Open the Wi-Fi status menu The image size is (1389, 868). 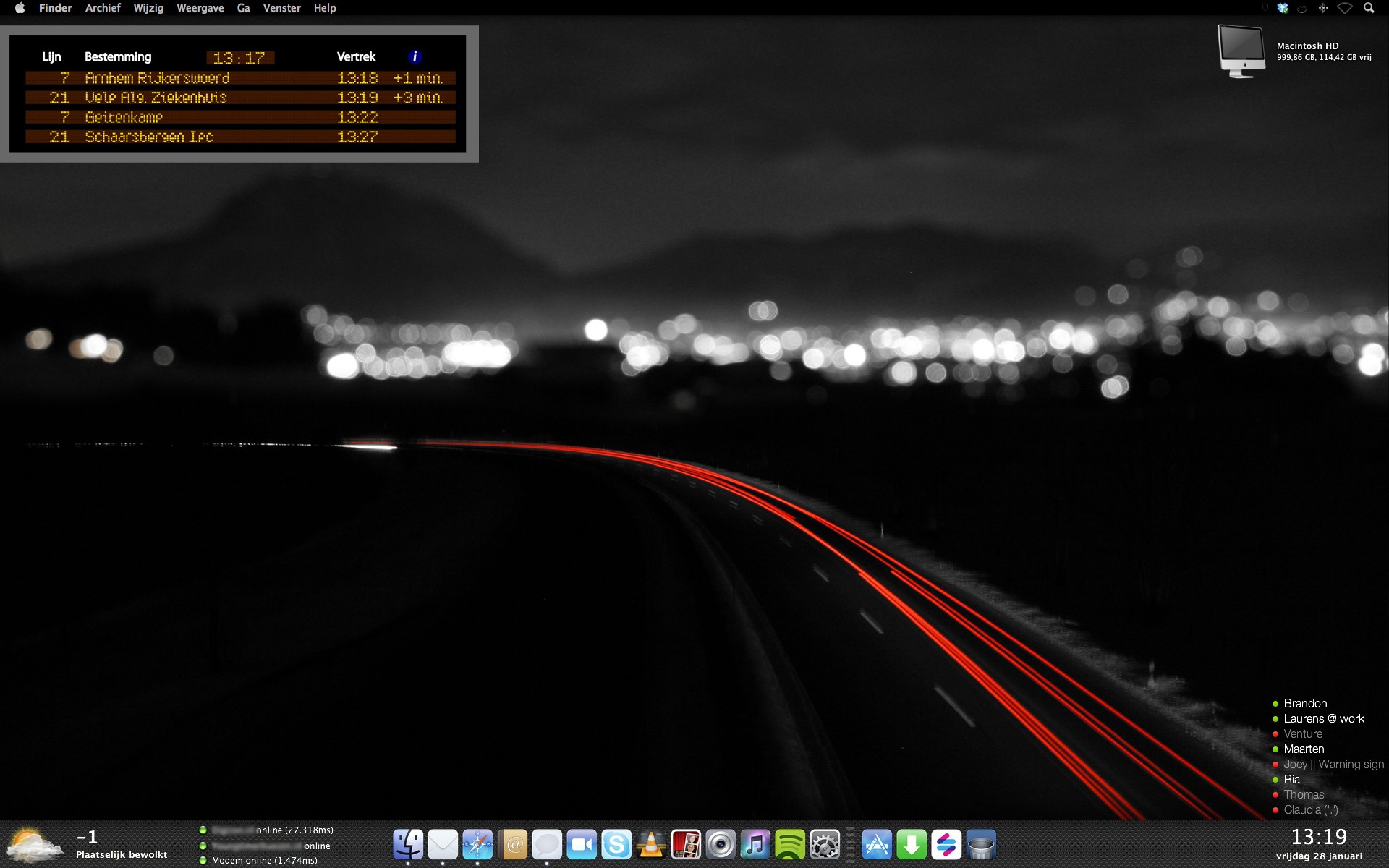pos(1345,8)
